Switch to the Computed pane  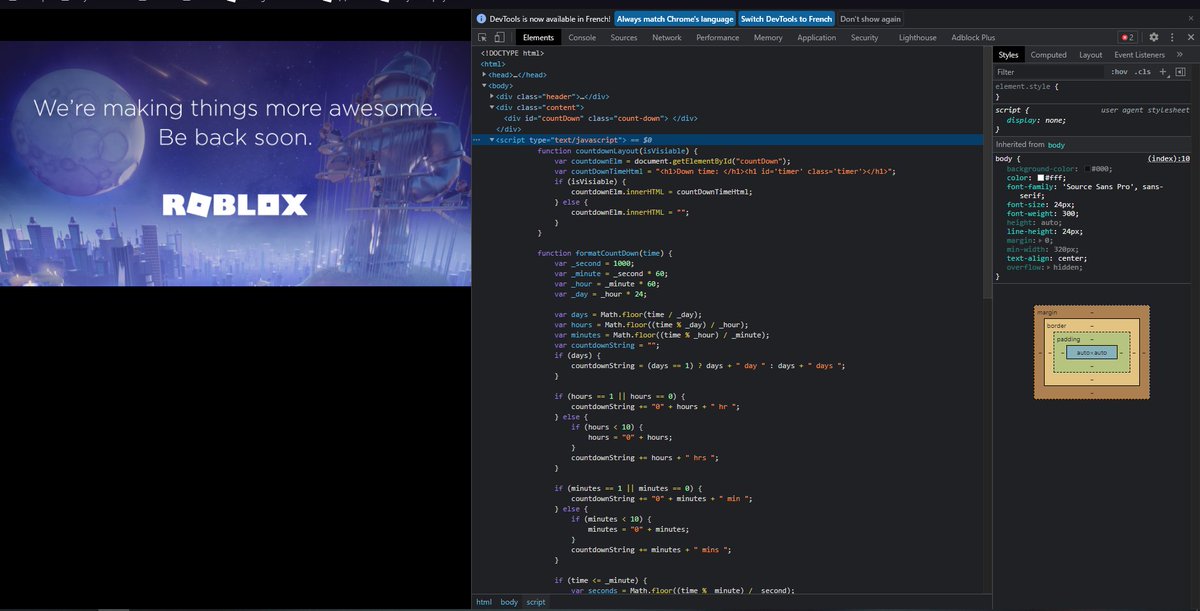[1049, 55]
